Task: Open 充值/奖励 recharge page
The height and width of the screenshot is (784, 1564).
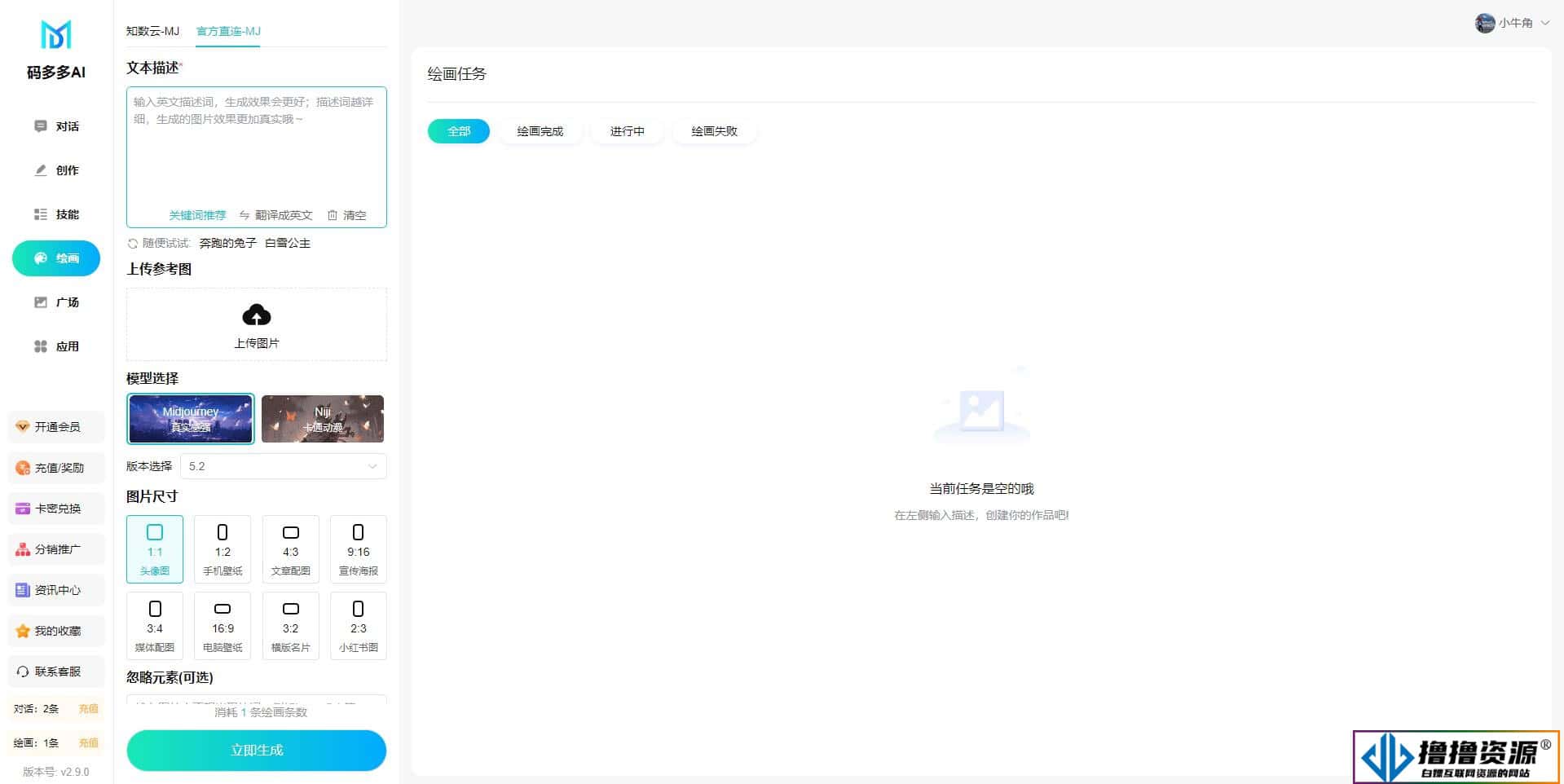Action: click(56, 468)
